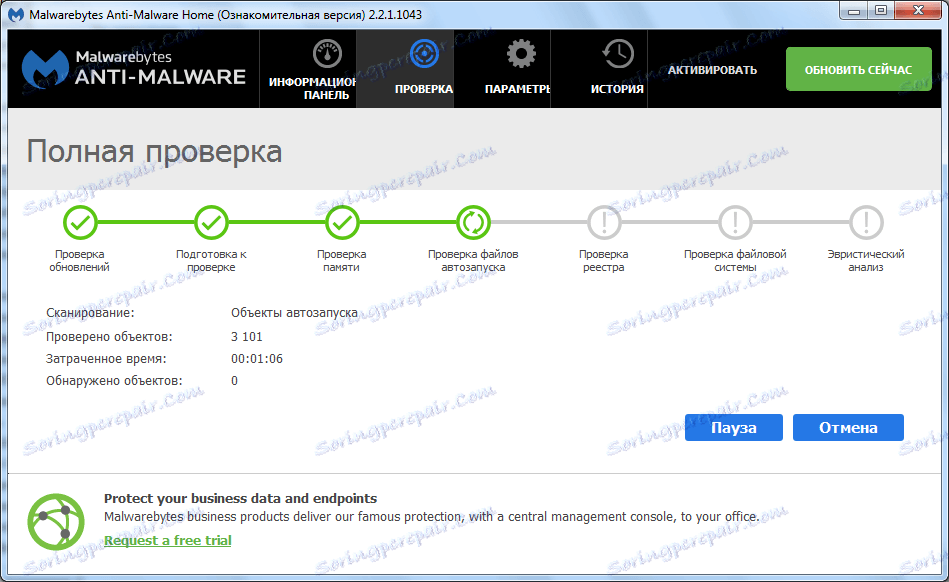Cancel the scan with Отмена button
Screen dimensions: 949x582
coord(848,428)
